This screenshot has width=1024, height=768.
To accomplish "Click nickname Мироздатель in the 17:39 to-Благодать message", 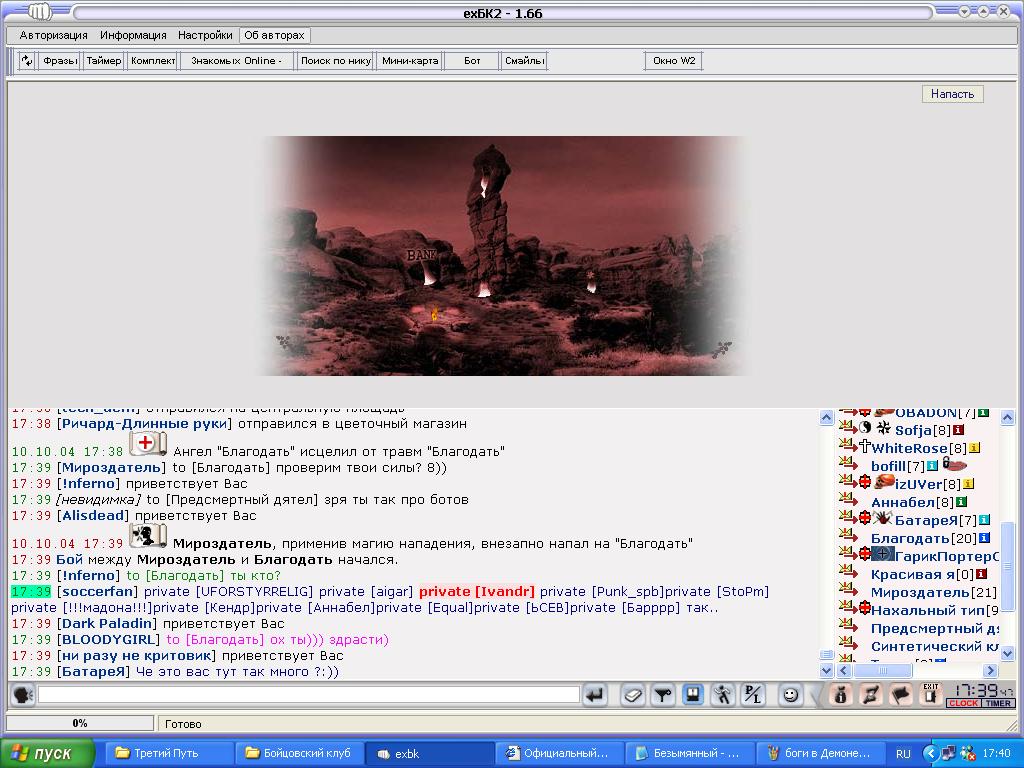I will click(x=112, y=468).
